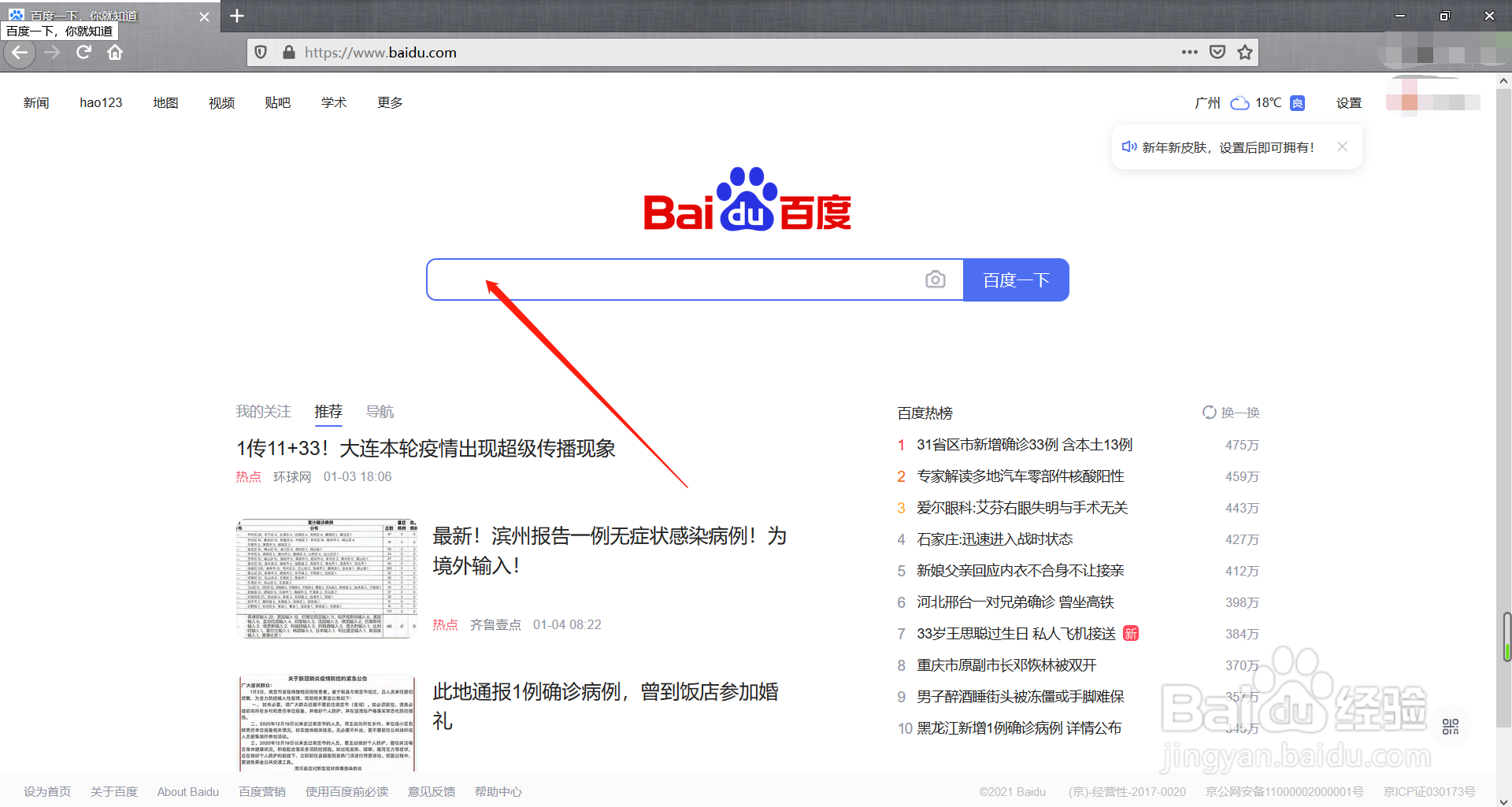Click the 换一换 text link

coord(1240,413)
